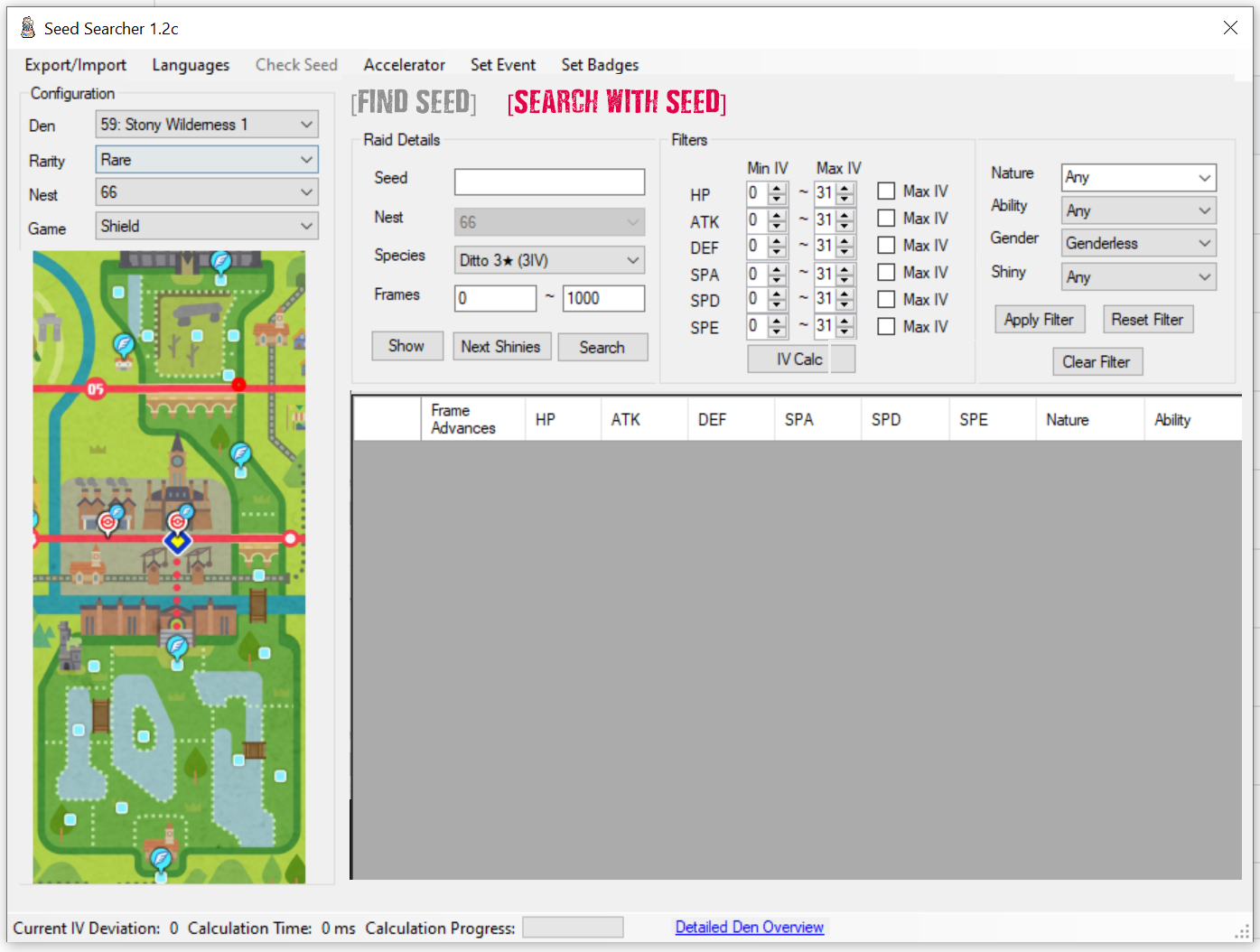Viewport: 1260px width, 952px height.
Task: Open the Species dropdown showing Ditto 3★
Action: point(549,260)
